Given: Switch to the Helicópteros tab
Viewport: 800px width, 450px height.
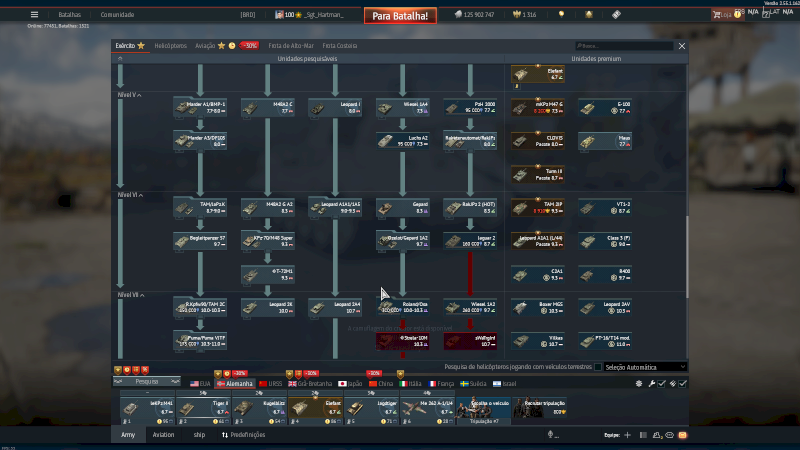Looking at the screenshot, I should pos(170,45).
